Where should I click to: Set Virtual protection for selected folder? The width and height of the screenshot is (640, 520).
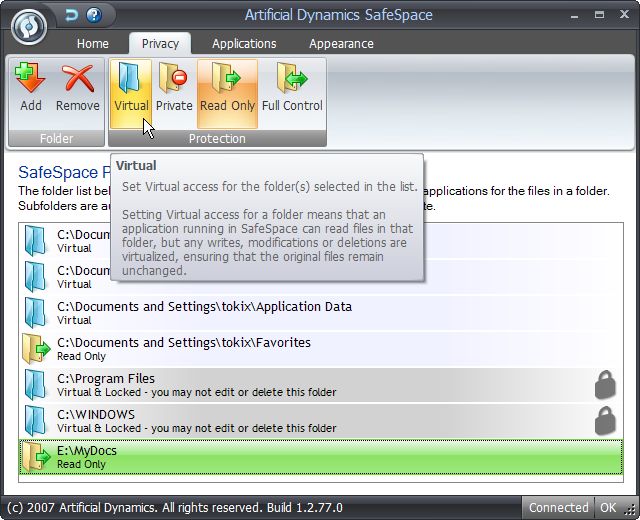coord(131,94)
